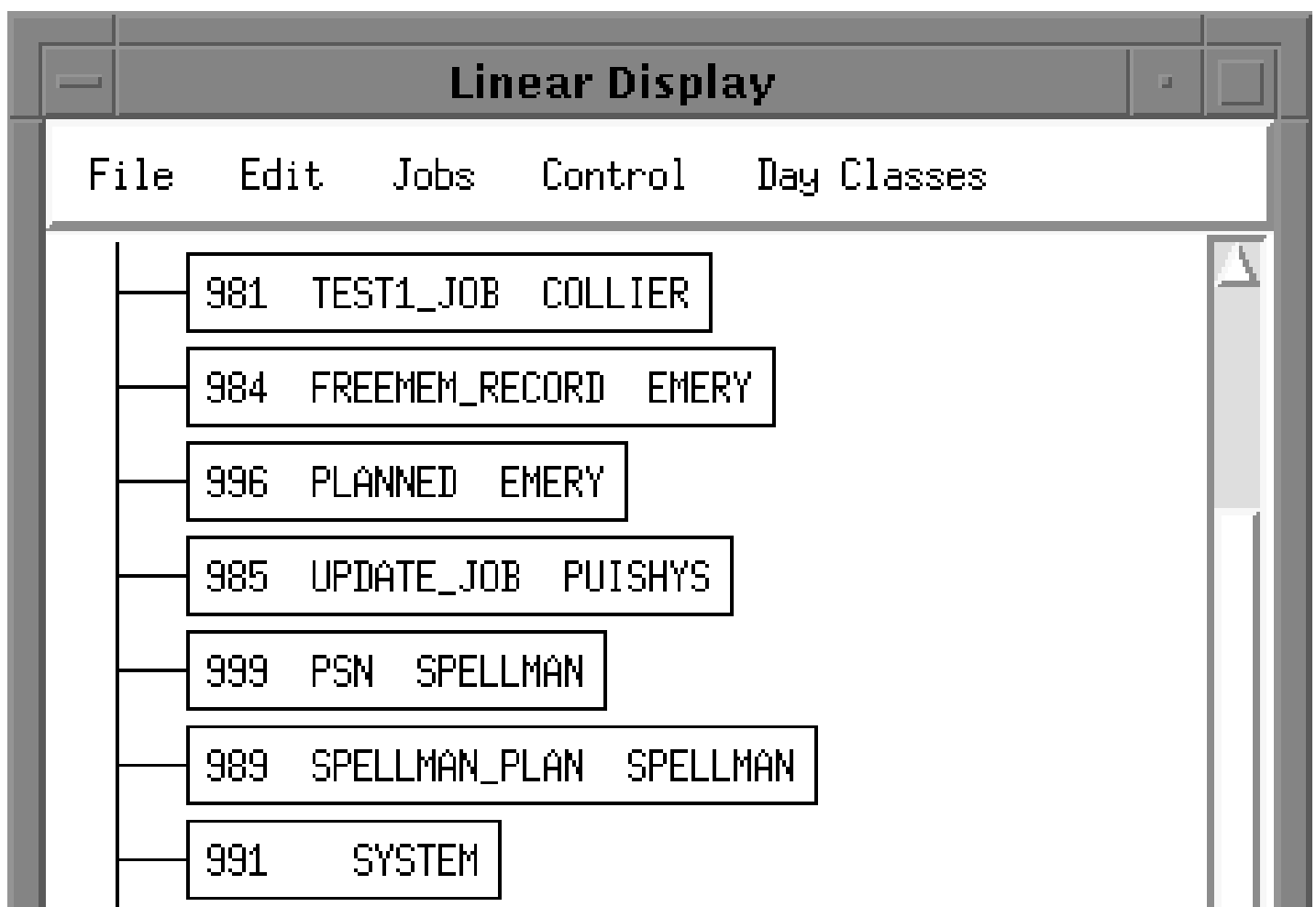Select job 985 UPDATE_JOB PUISHYS

point(459,576)
